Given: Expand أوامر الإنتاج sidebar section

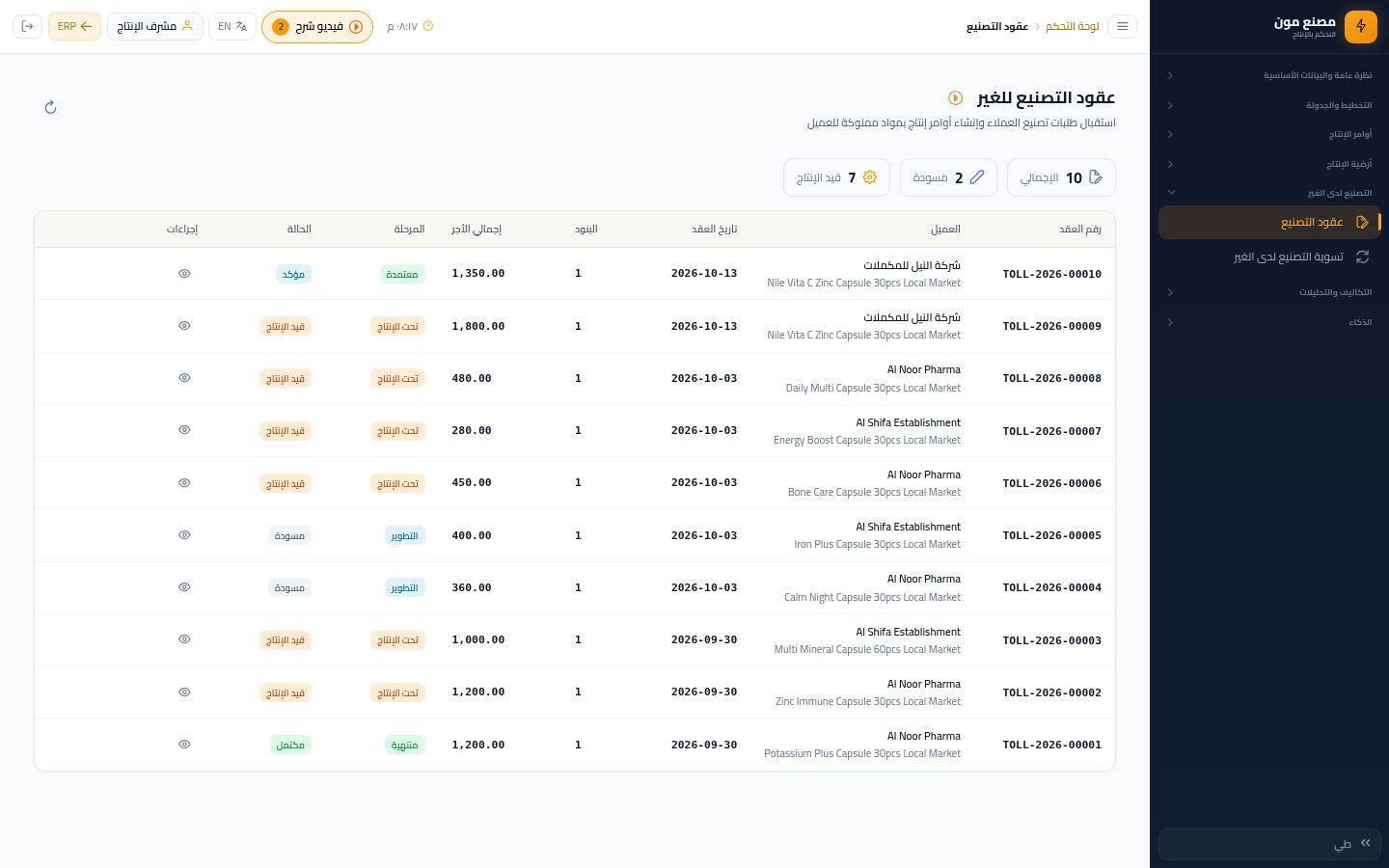Looking at the screenshot, I should pos(1269,134).
